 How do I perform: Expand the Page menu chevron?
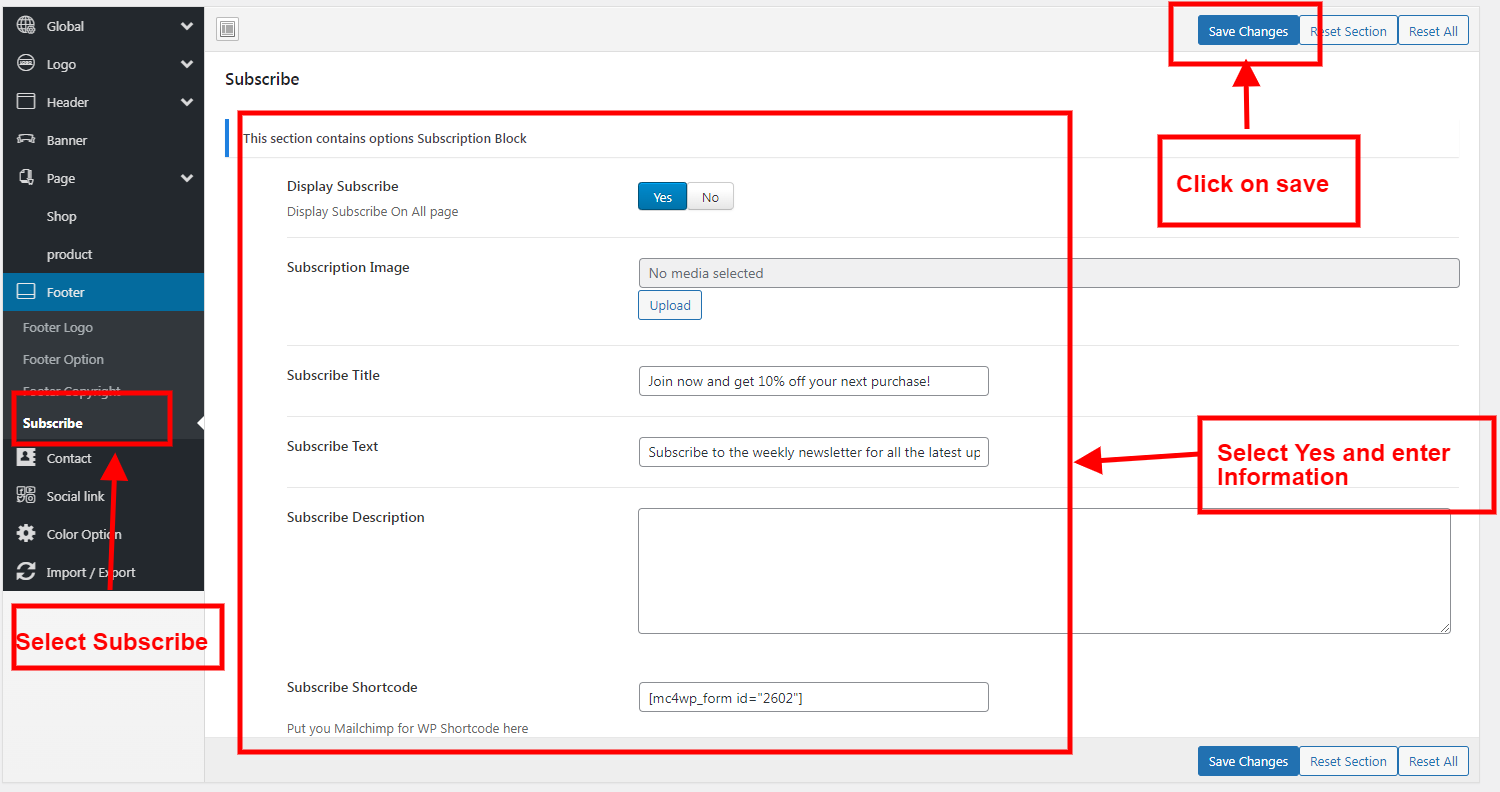[x=187, y=178]
